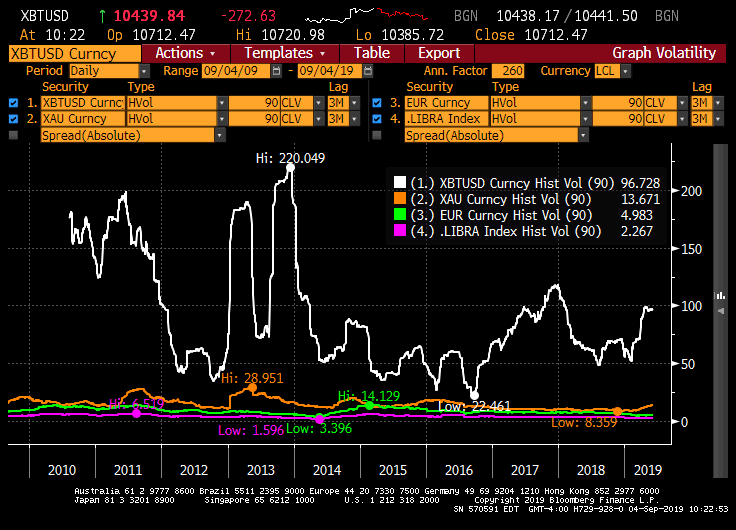Click the green Hi: 14.129 marker

[369, 406]
